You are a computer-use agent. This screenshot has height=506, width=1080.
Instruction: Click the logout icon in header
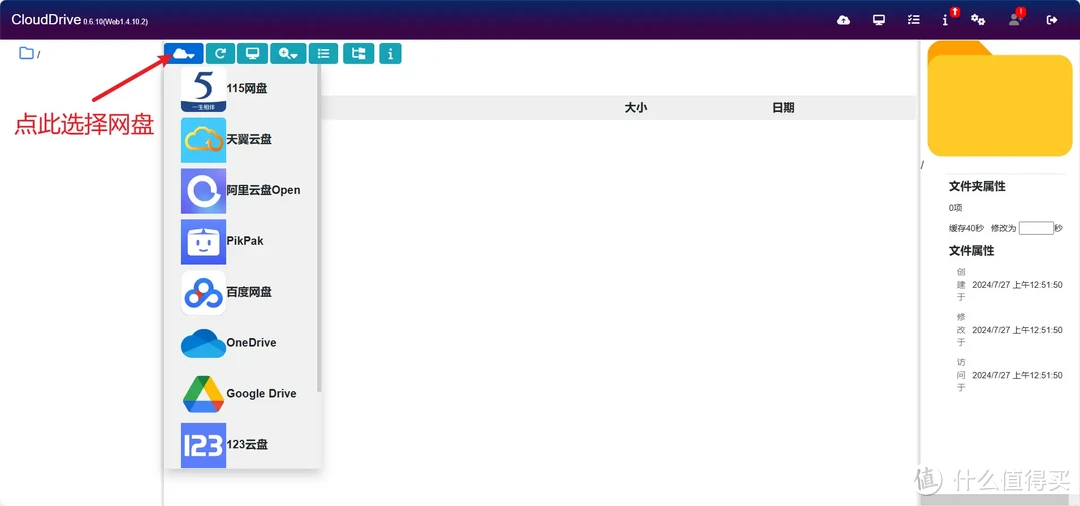tap(1052, 20)
